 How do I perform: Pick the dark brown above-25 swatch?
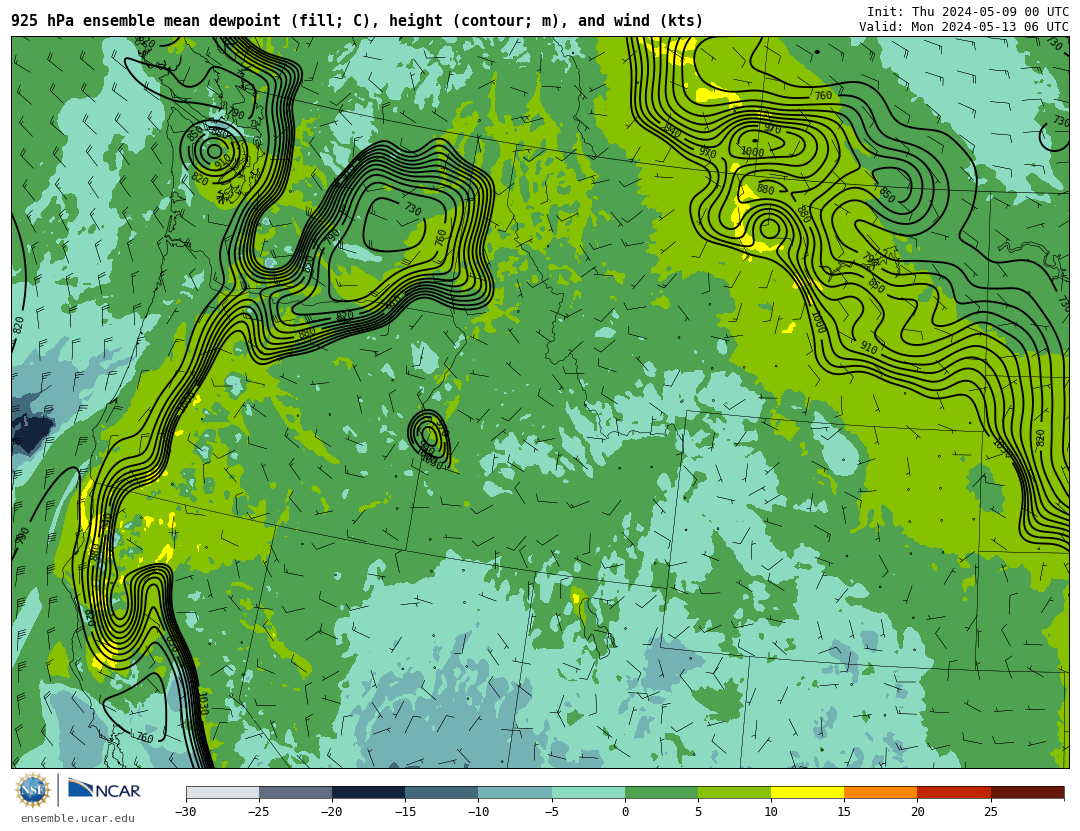click(x=1028, y=792)
